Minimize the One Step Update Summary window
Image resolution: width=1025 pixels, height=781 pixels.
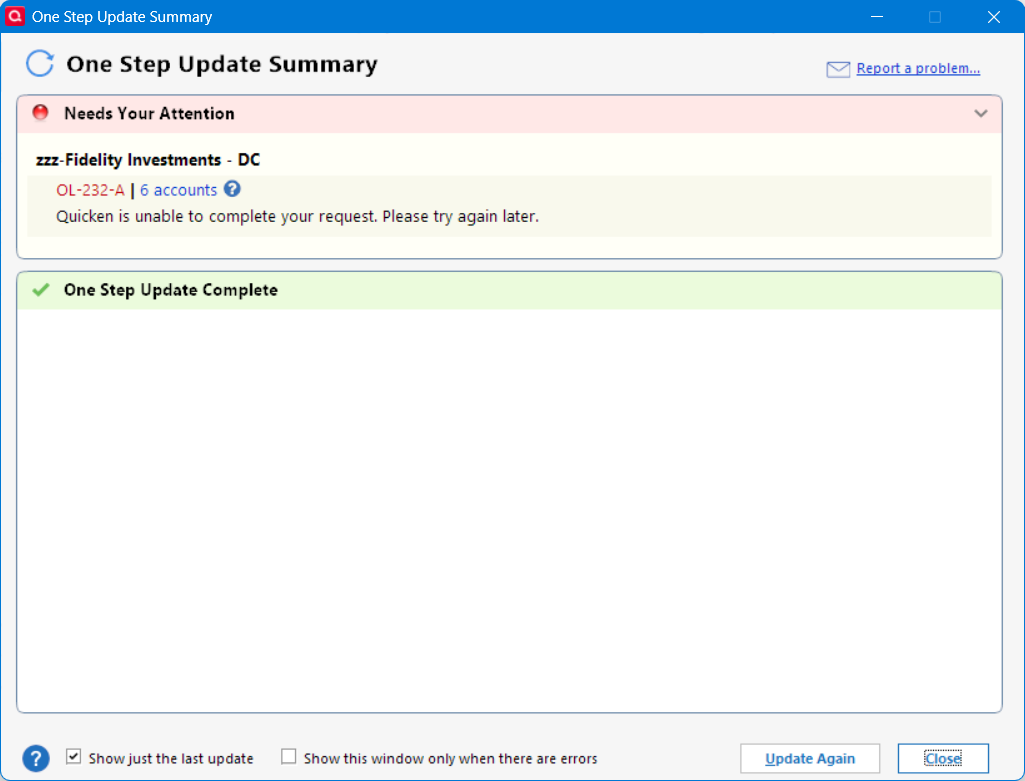(x=877, y=16)
